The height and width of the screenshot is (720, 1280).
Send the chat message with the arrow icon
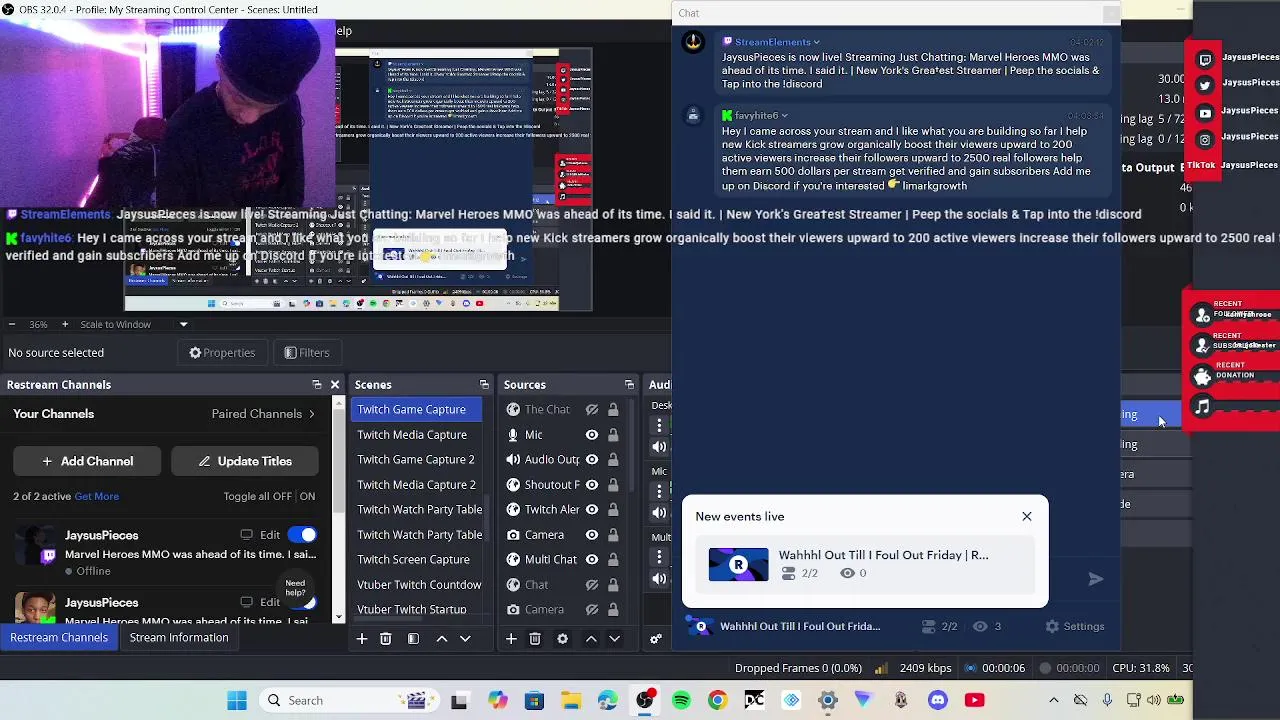pyautogui.click(x=1096, y=579)
